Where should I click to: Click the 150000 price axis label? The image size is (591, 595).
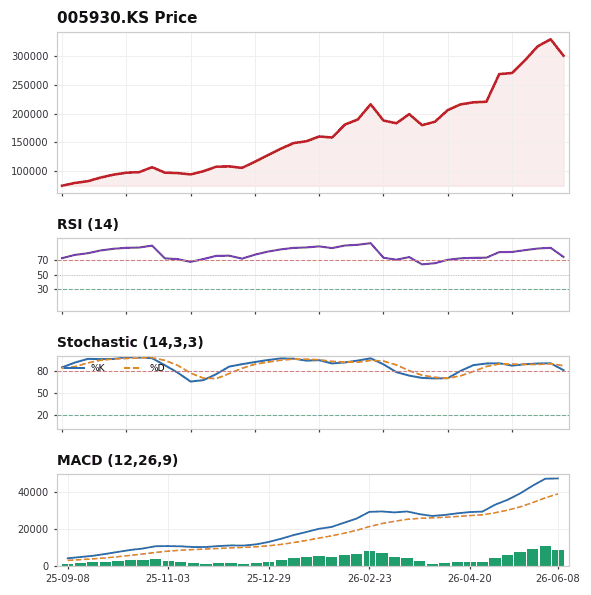(30, 143)
